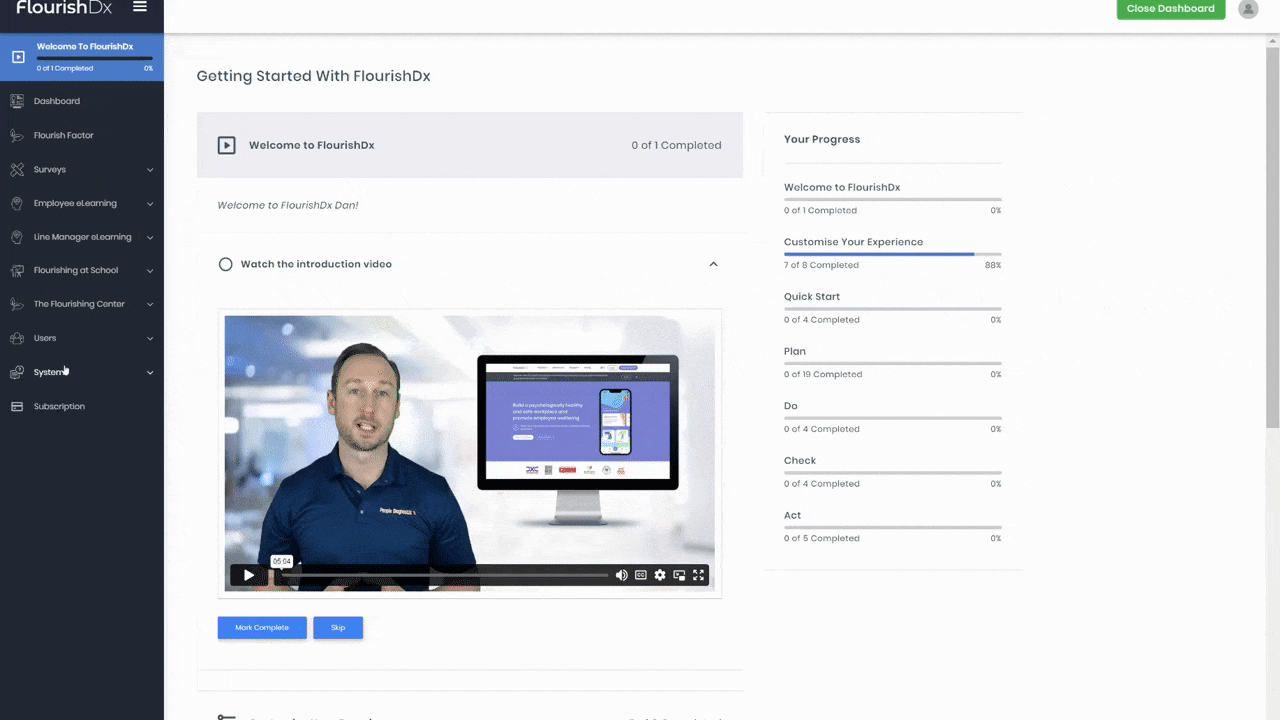Mark Watch the introduction video circle

coord(226,264)
